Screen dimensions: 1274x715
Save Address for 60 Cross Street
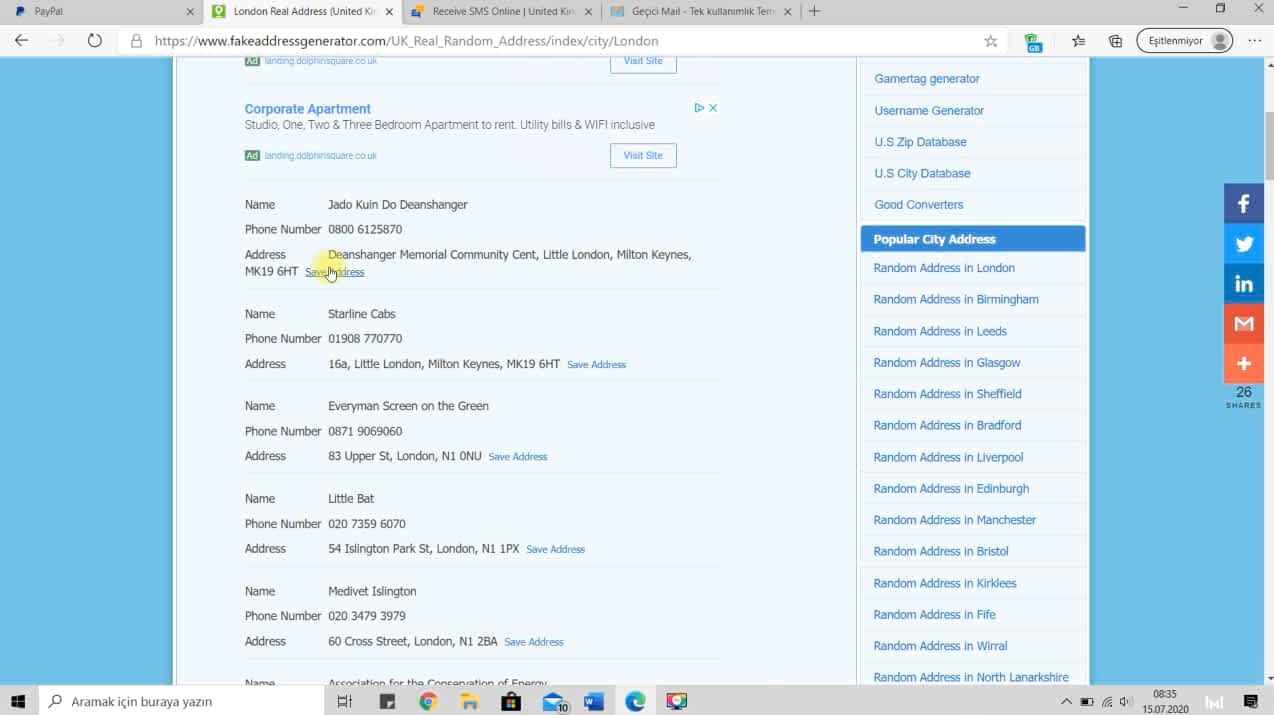[533, 642]
